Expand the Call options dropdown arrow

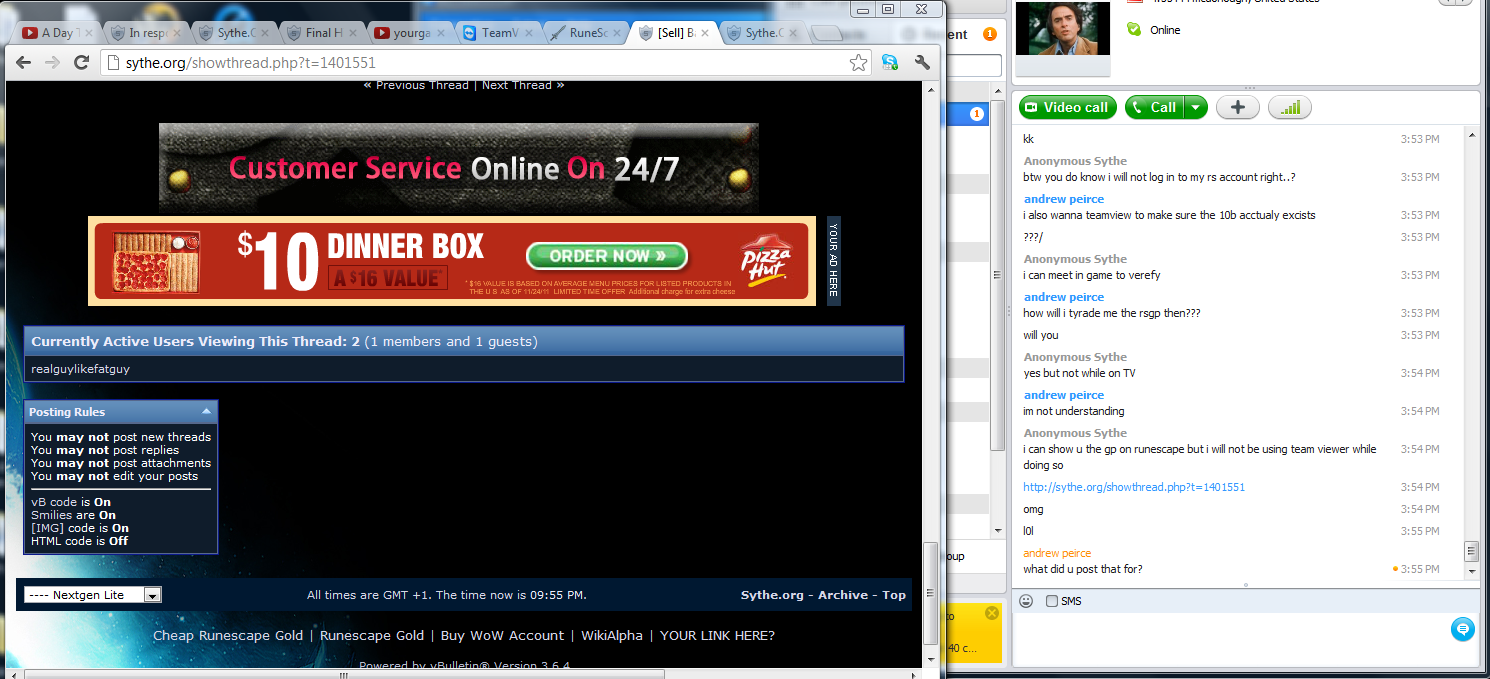pos(1196,107)
